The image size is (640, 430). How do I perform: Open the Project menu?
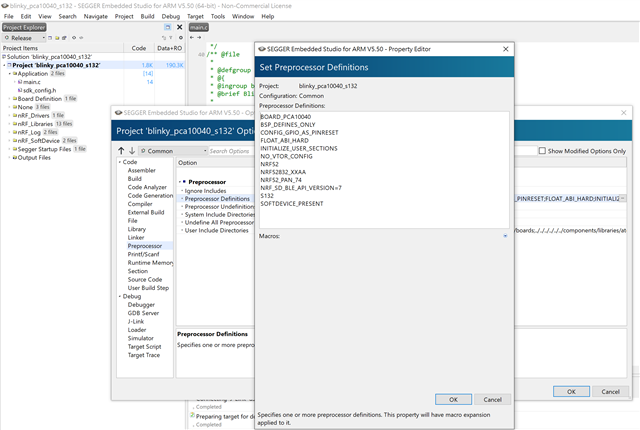point(124,16)
